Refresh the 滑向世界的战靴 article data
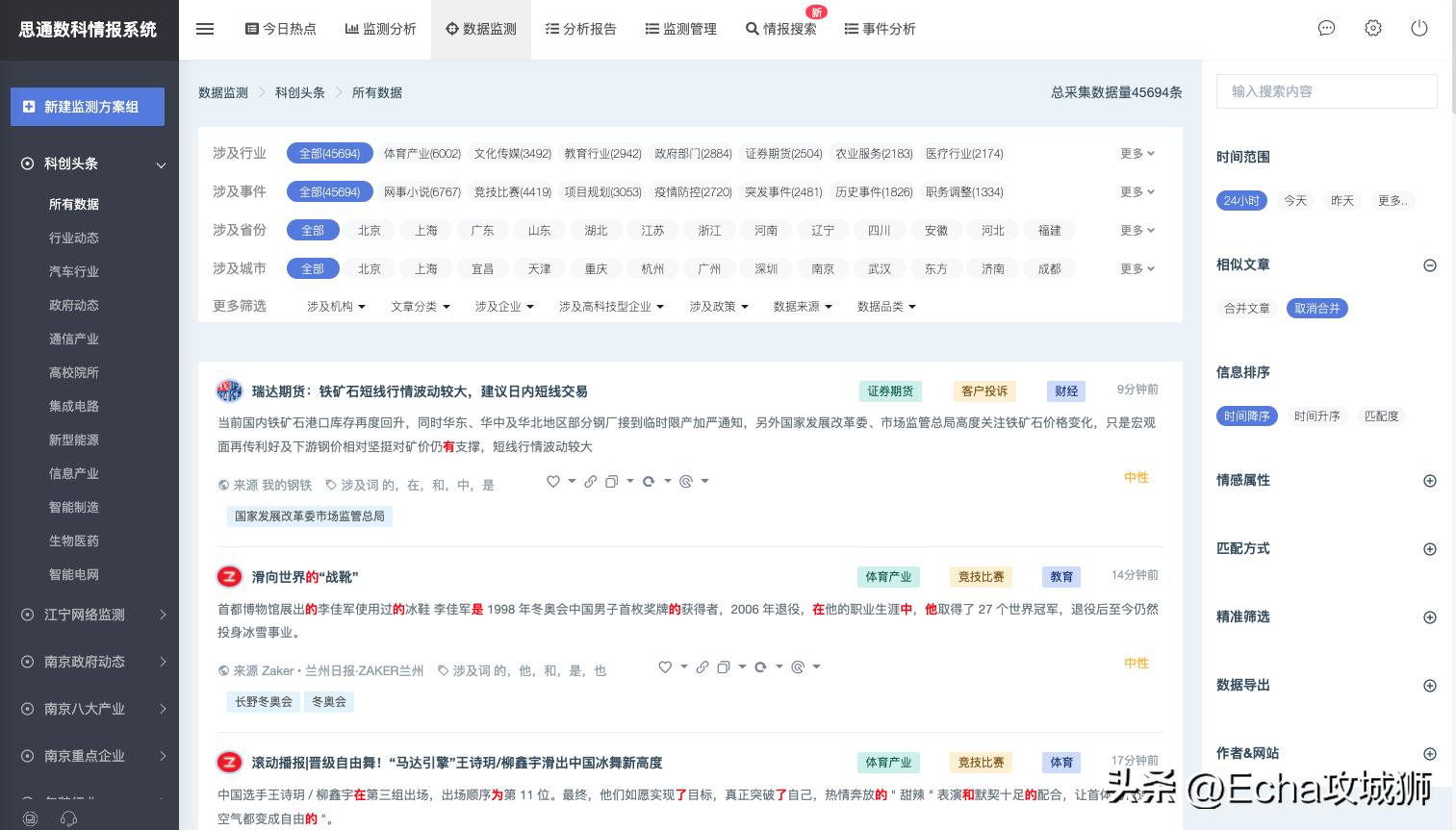Viewport: 1456px width, 830px height. (x=759, y=667)
